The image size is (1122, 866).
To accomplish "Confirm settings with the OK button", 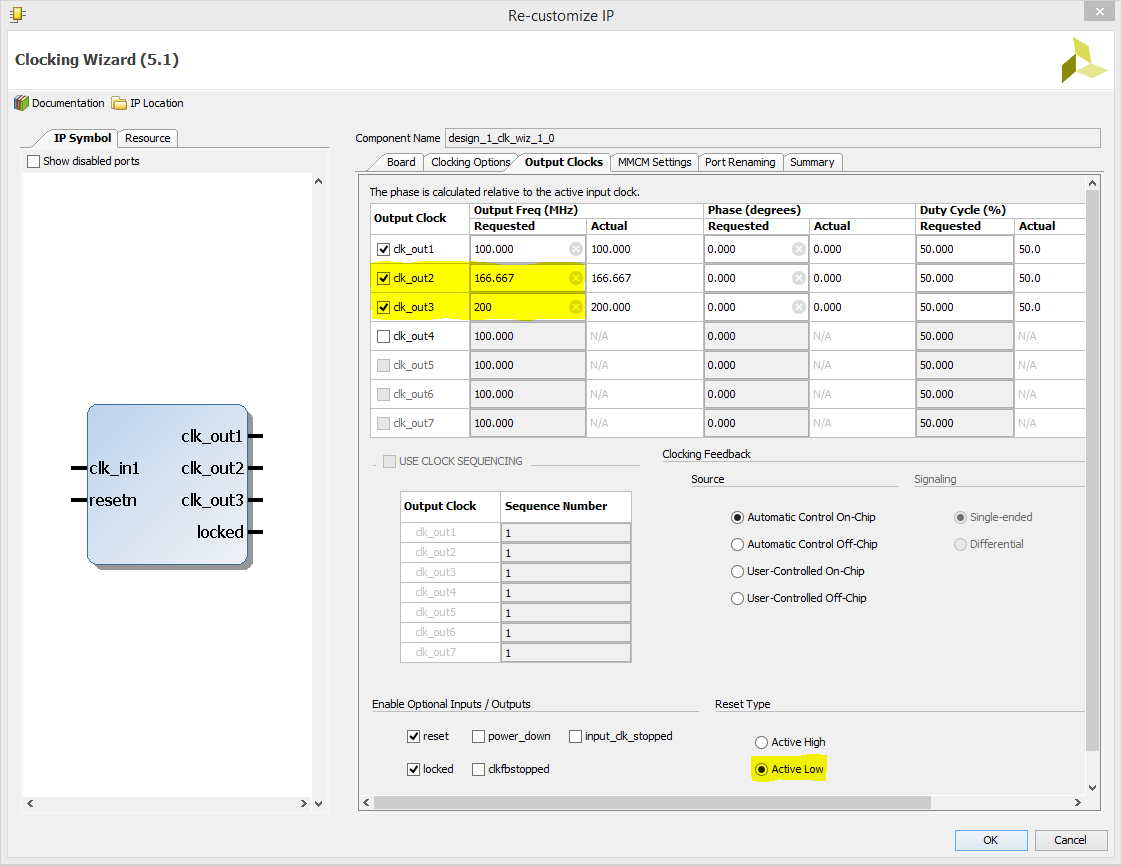I will pos(991,840).
